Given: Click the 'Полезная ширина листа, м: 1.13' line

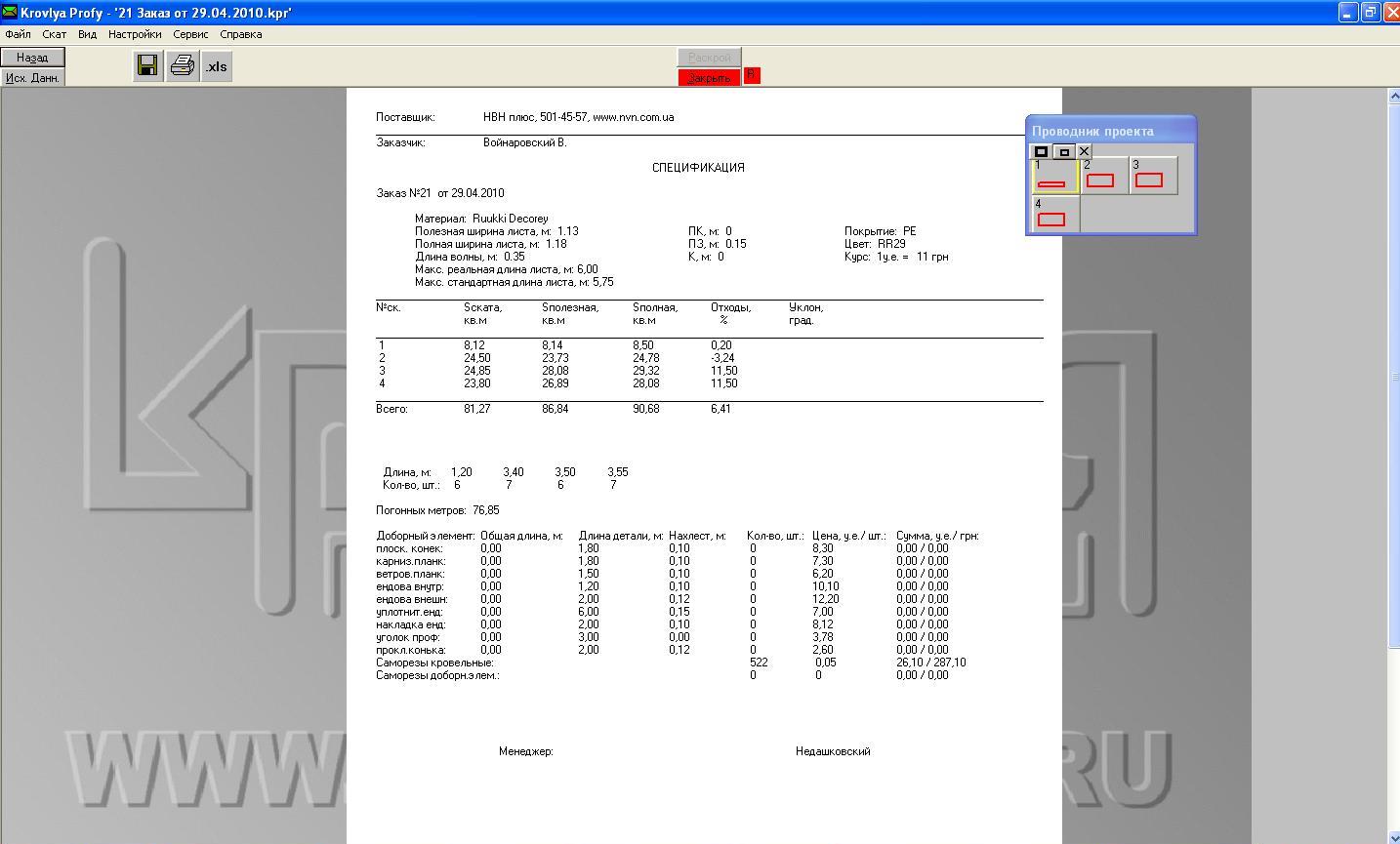Looking at the screenshot, I should click(x=496, y=231).
